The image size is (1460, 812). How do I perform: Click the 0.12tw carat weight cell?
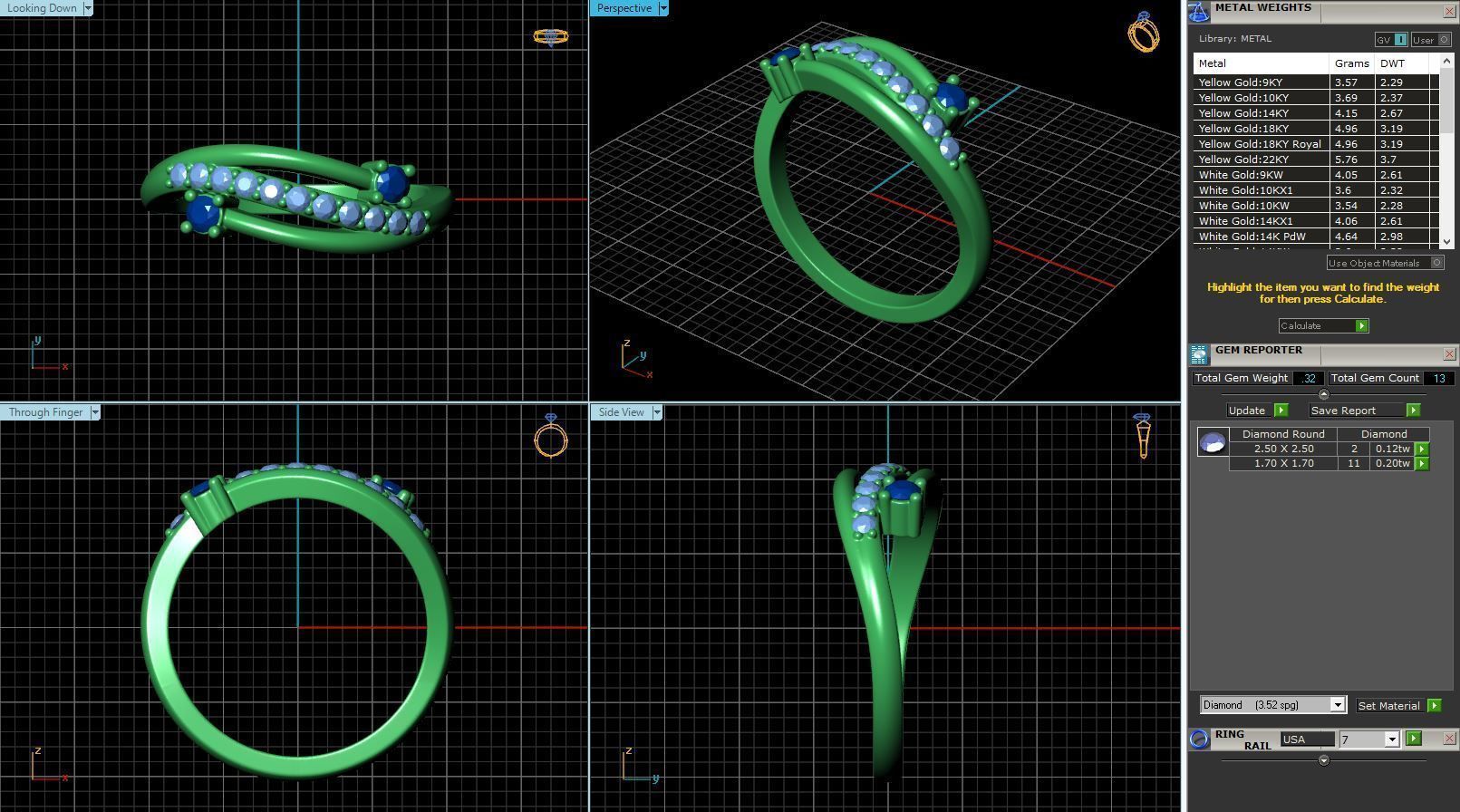(1392, 449)
